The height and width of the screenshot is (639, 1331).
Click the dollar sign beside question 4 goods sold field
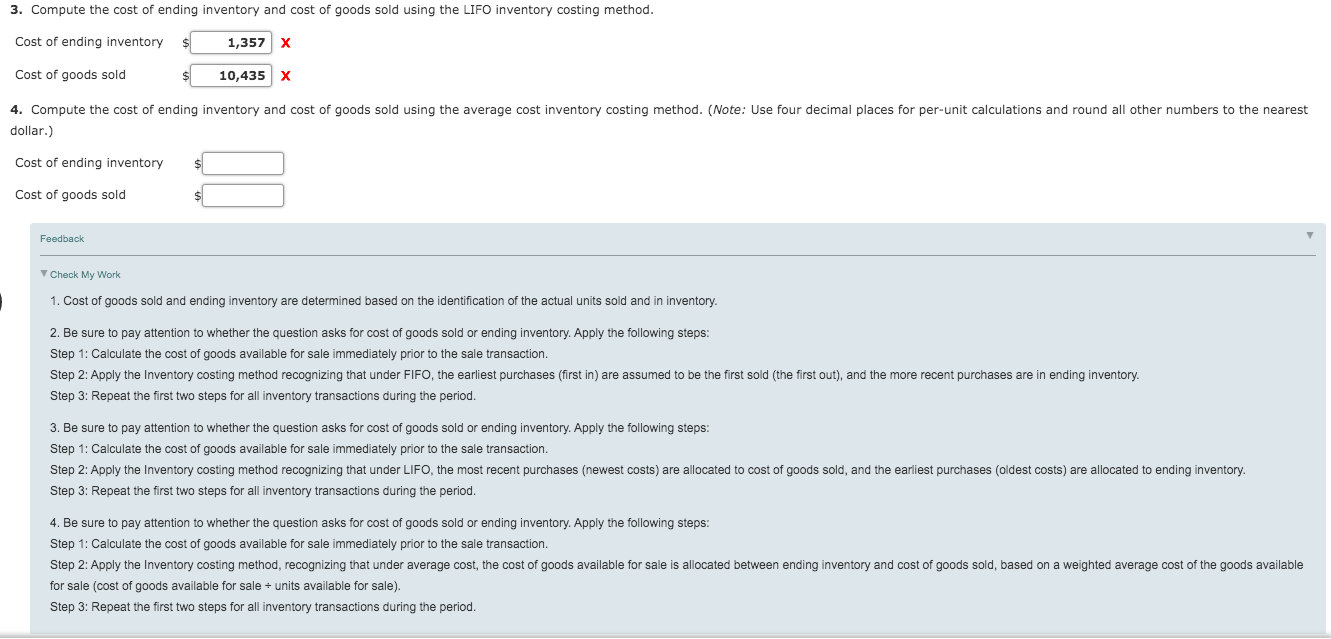[196, 195]
